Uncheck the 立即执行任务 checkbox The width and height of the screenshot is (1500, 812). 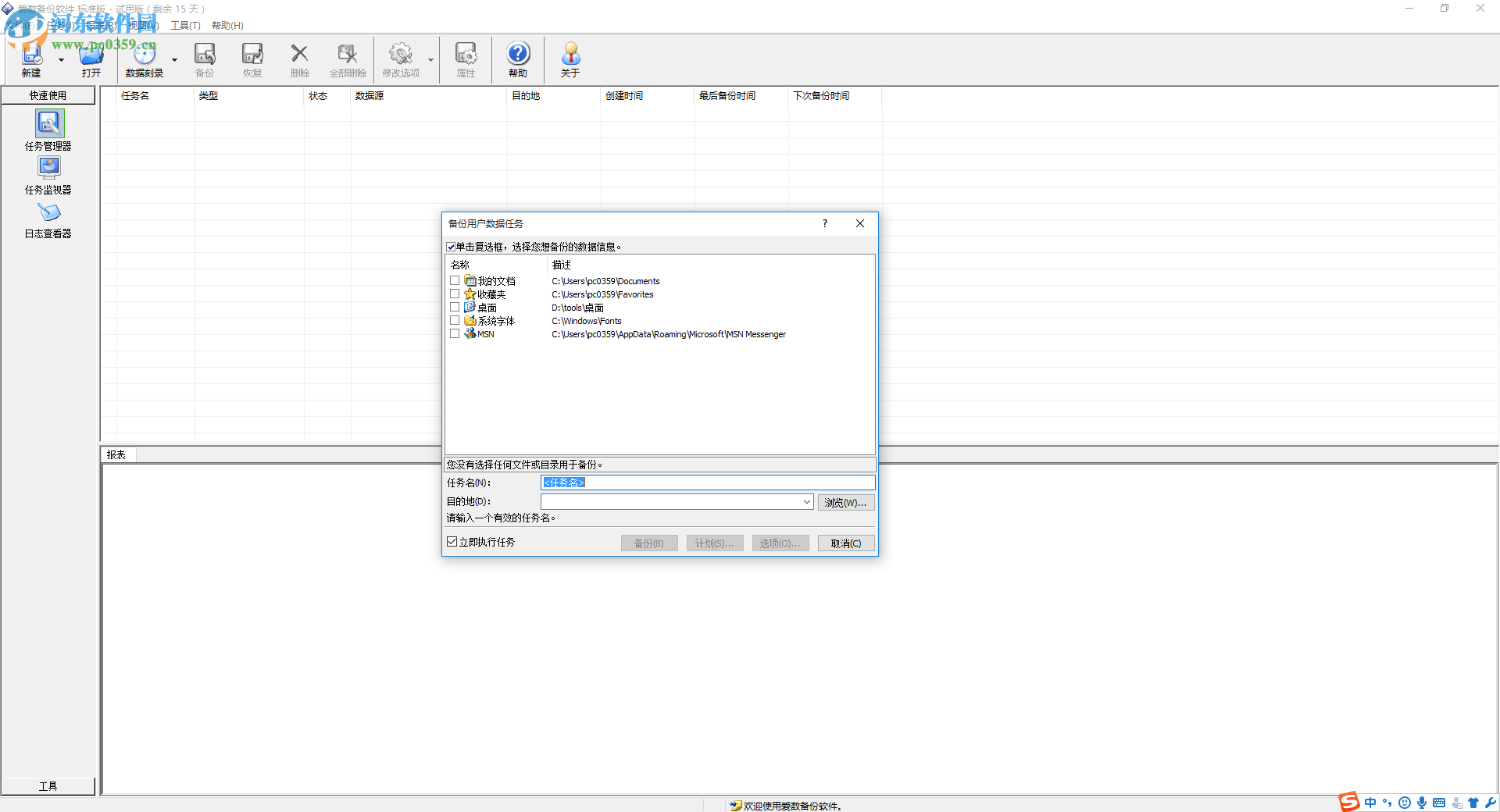point(452,541)
